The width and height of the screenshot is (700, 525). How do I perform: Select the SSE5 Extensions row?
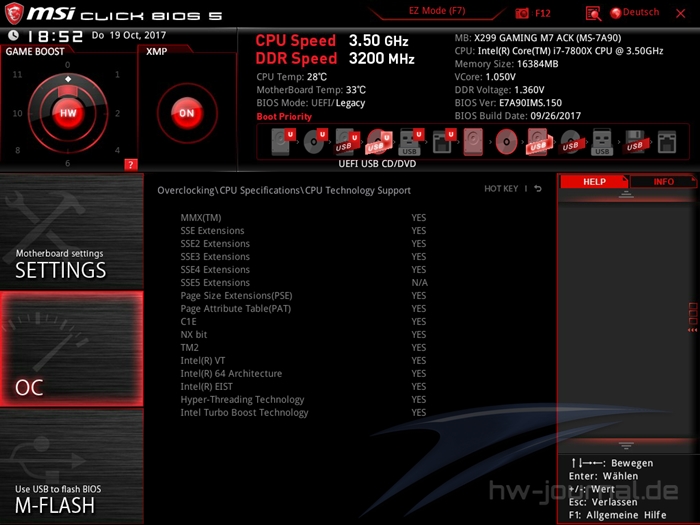point(304,283)
